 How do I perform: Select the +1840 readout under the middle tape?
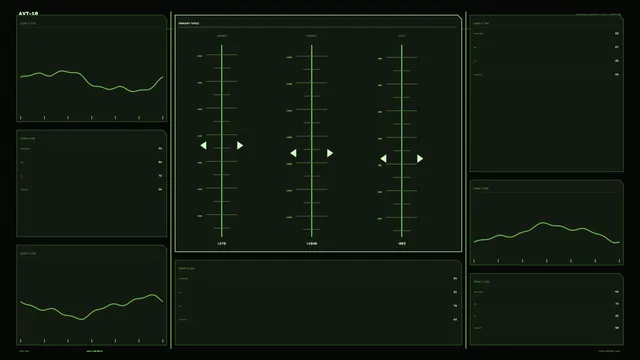point(311,244)
